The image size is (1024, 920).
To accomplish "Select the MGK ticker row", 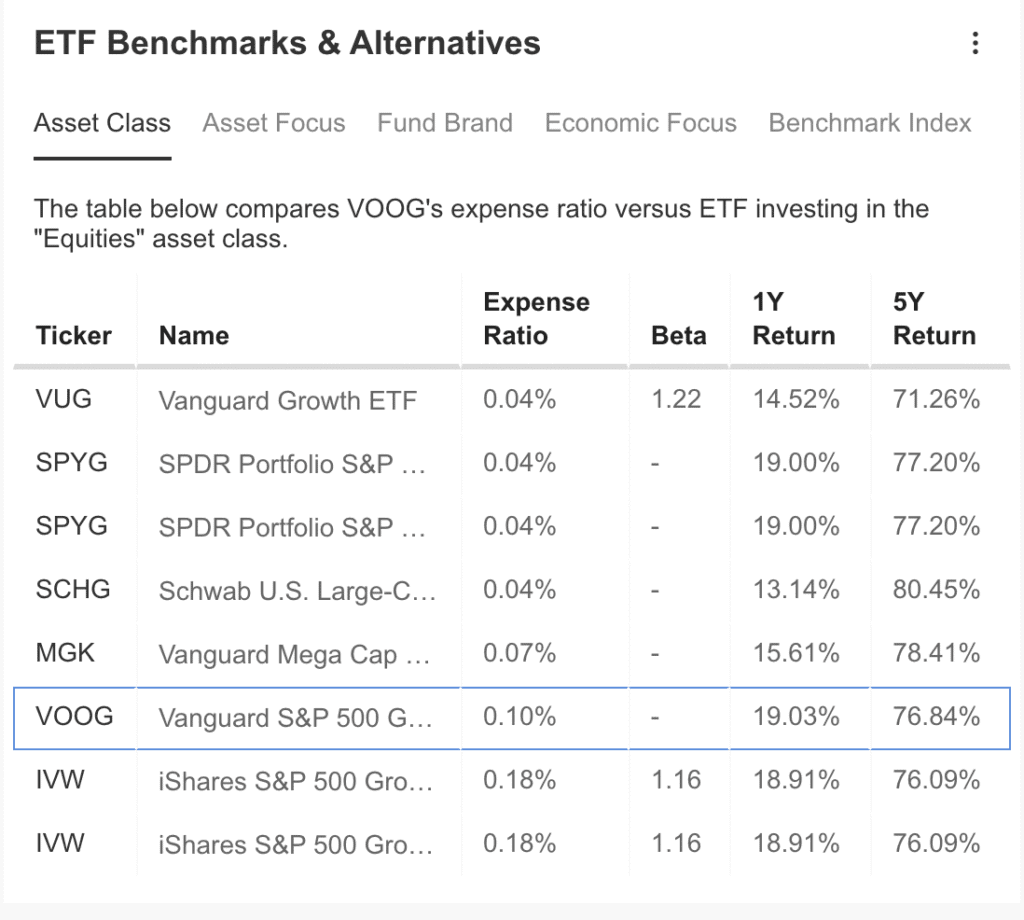I will (65, 653).
